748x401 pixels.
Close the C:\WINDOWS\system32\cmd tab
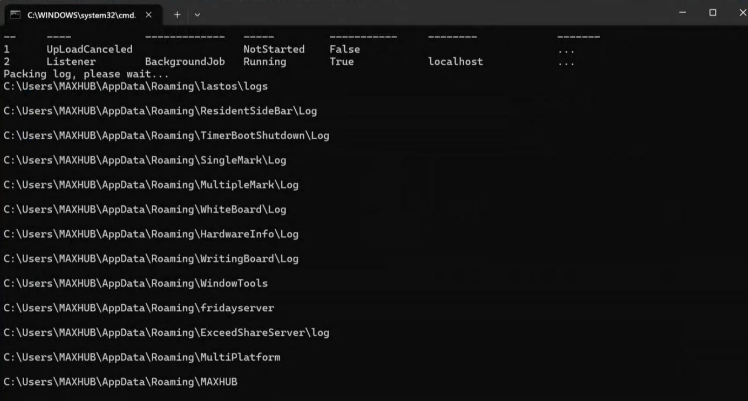(146, 14)
